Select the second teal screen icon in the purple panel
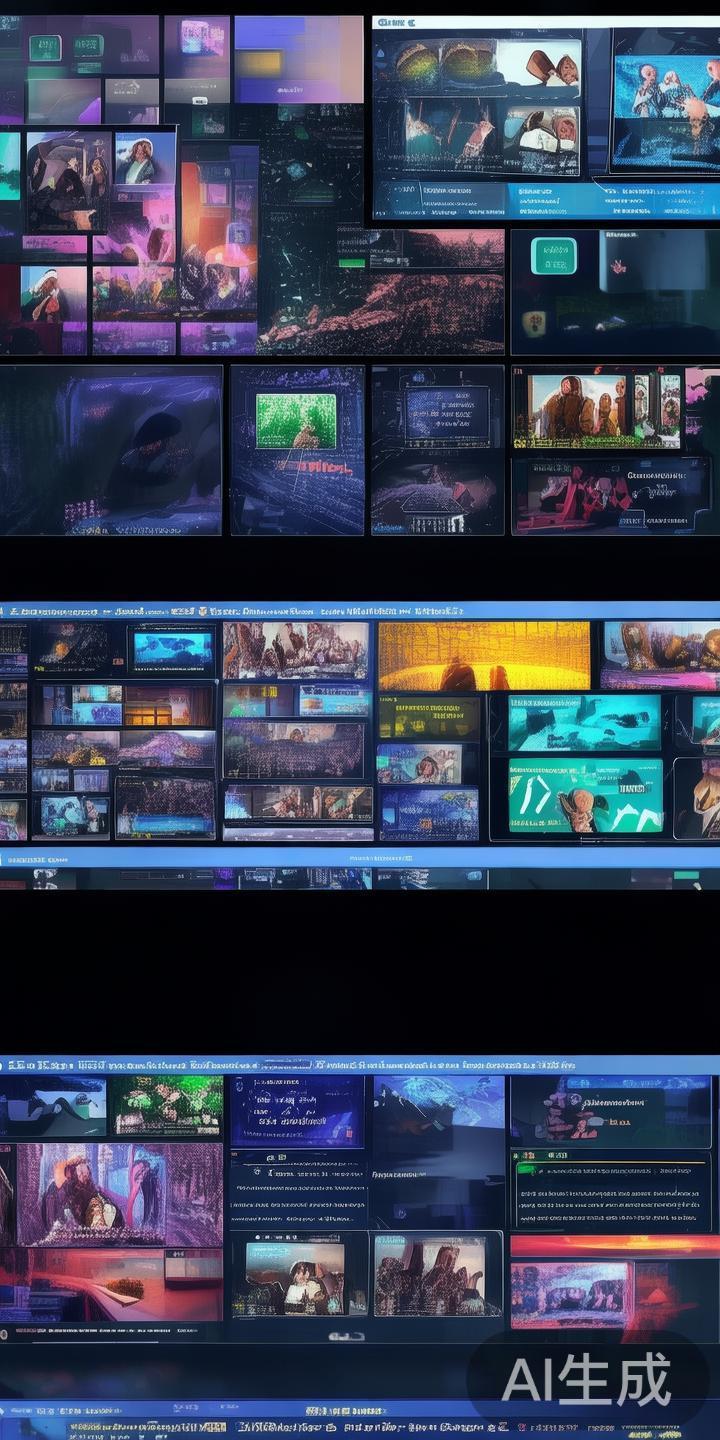The height and width of the screenshot is (1440, 720). (87, 45)
